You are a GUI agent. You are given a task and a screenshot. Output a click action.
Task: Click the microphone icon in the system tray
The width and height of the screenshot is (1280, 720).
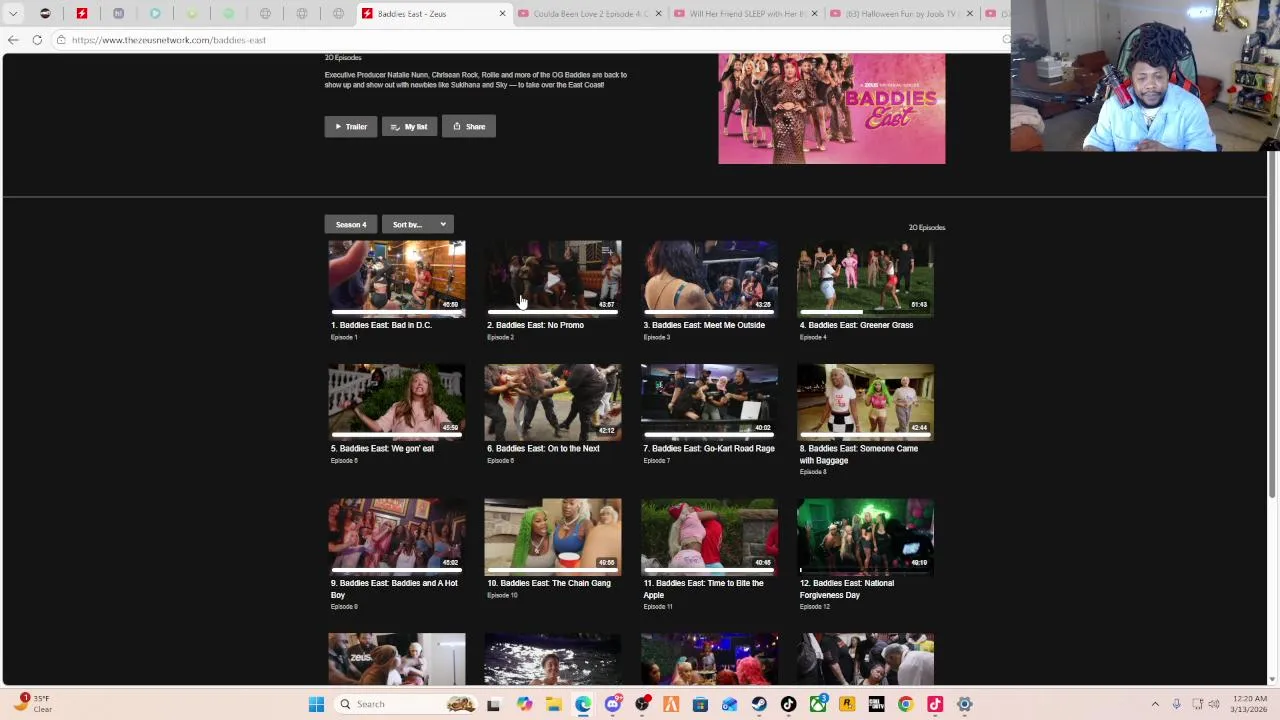pos(1176,704)
